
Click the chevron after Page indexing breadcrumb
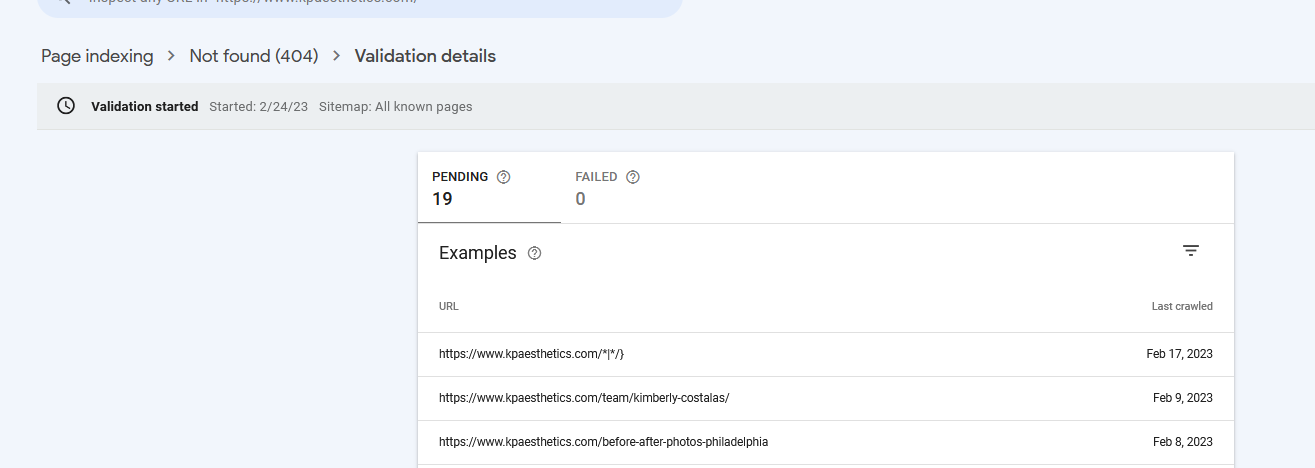coord(172,56)
